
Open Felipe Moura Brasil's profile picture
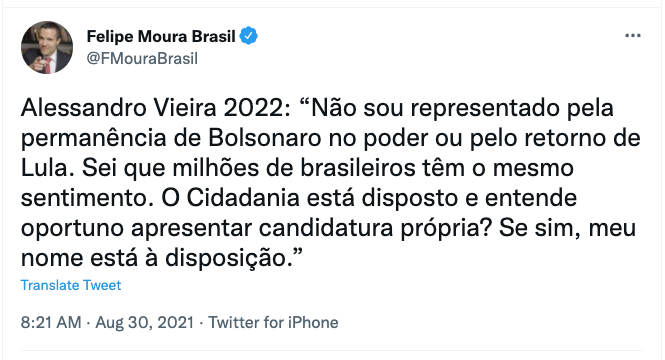47,47
